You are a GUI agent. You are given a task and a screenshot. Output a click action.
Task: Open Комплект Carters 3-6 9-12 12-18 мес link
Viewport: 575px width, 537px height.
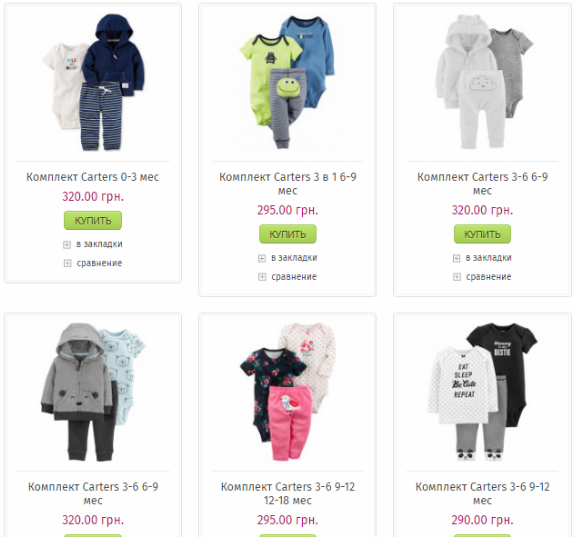(x=288, y=493)
